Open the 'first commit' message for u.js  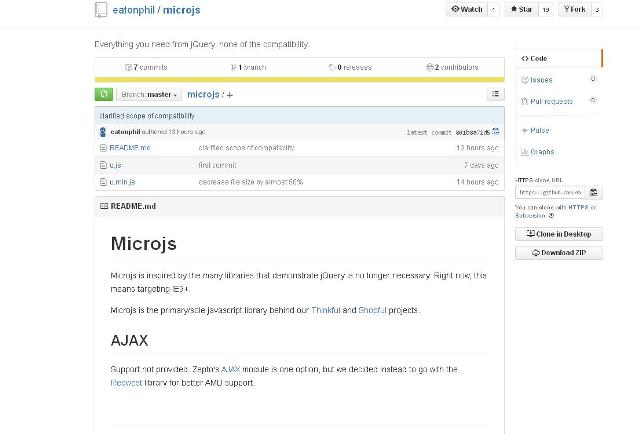tap(217, 165)
